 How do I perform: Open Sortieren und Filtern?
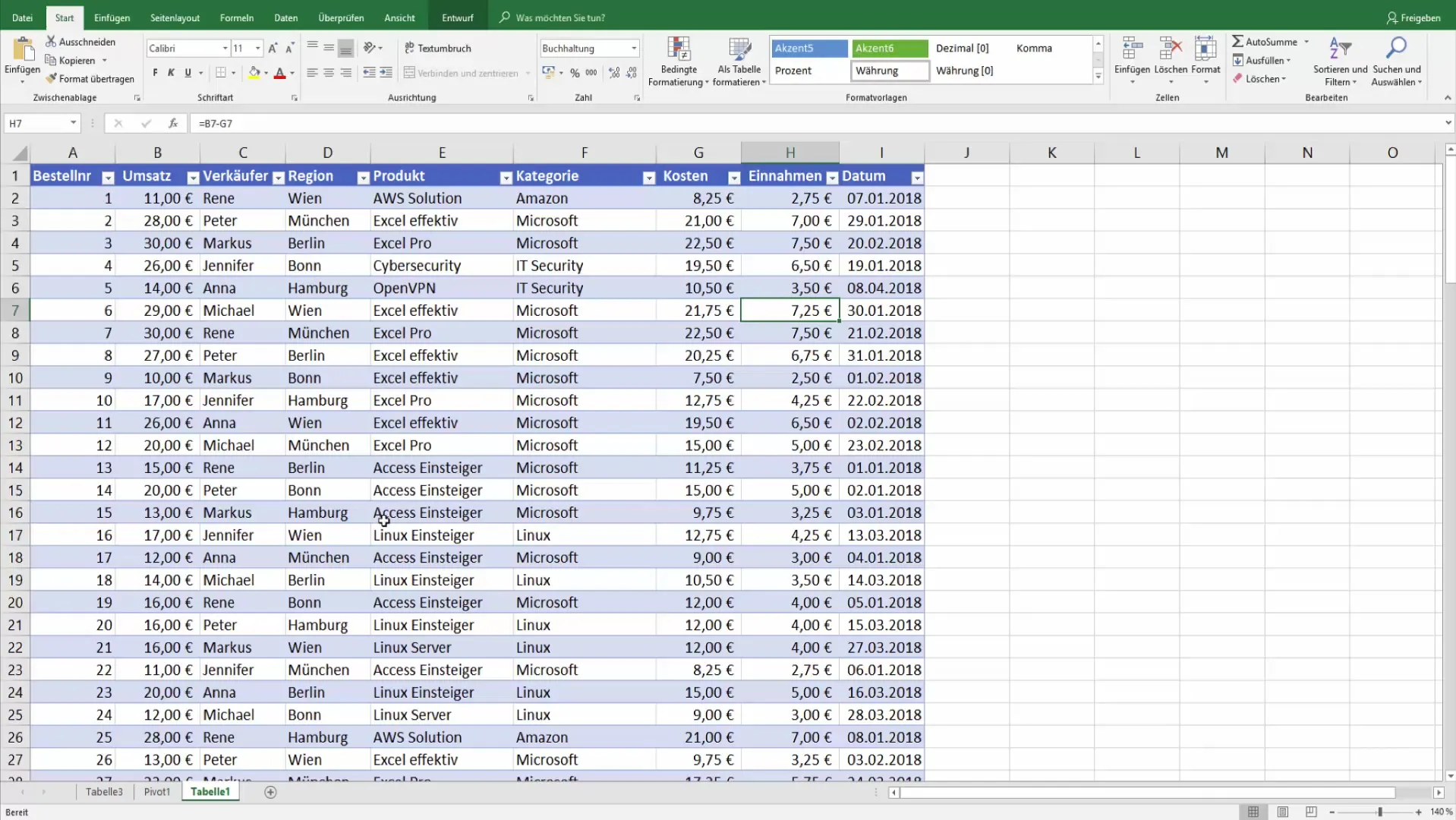click(1340, 61)
